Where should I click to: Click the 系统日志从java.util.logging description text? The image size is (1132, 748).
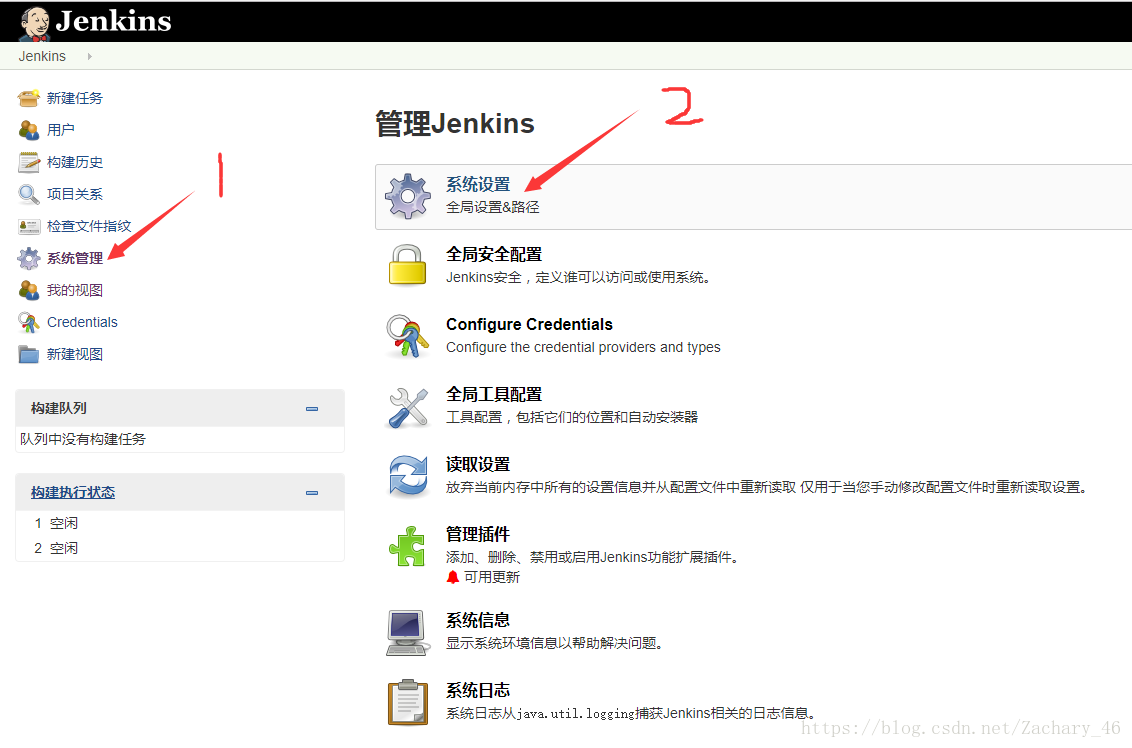630,713
